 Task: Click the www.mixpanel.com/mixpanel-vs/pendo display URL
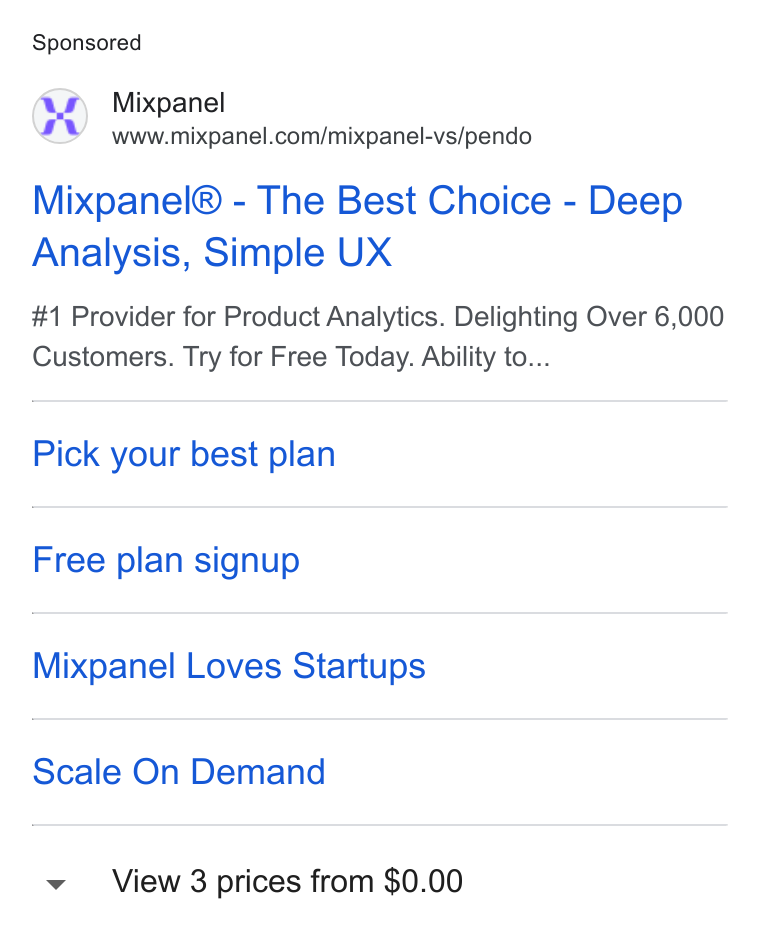click(x=322, y=136)
